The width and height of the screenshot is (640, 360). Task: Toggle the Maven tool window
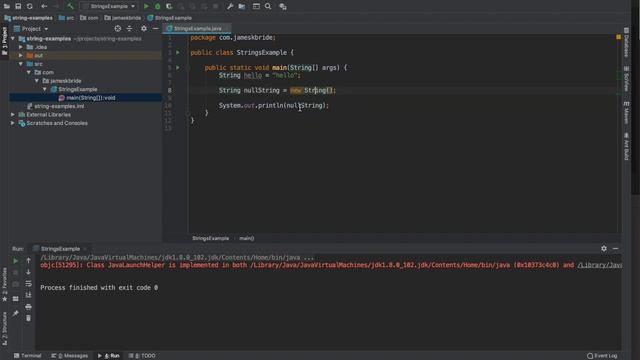pyautogui.click(x=626, y=113)
